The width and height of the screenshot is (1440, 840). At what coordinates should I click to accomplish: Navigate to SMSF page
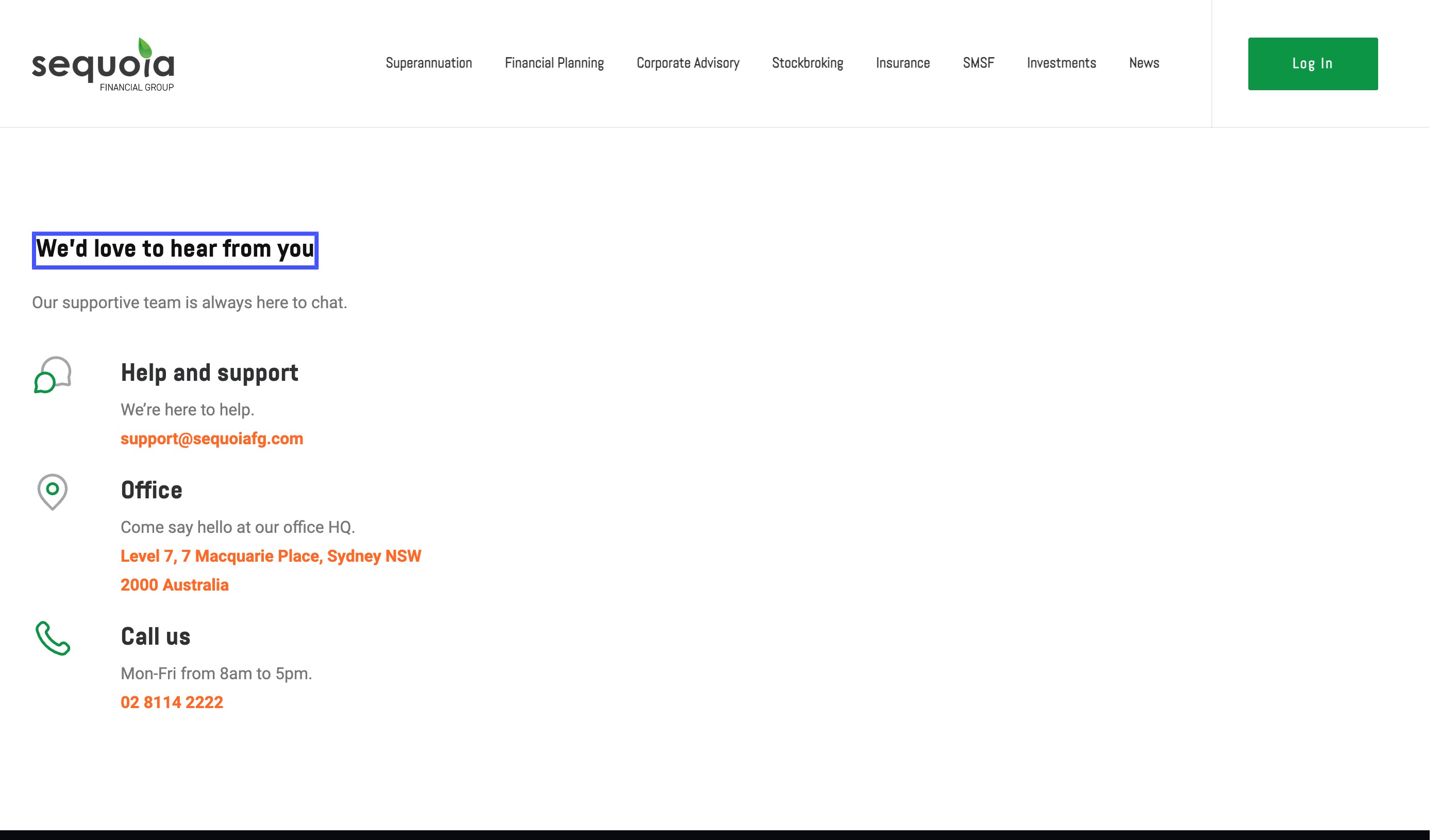[x=978, y=63]
